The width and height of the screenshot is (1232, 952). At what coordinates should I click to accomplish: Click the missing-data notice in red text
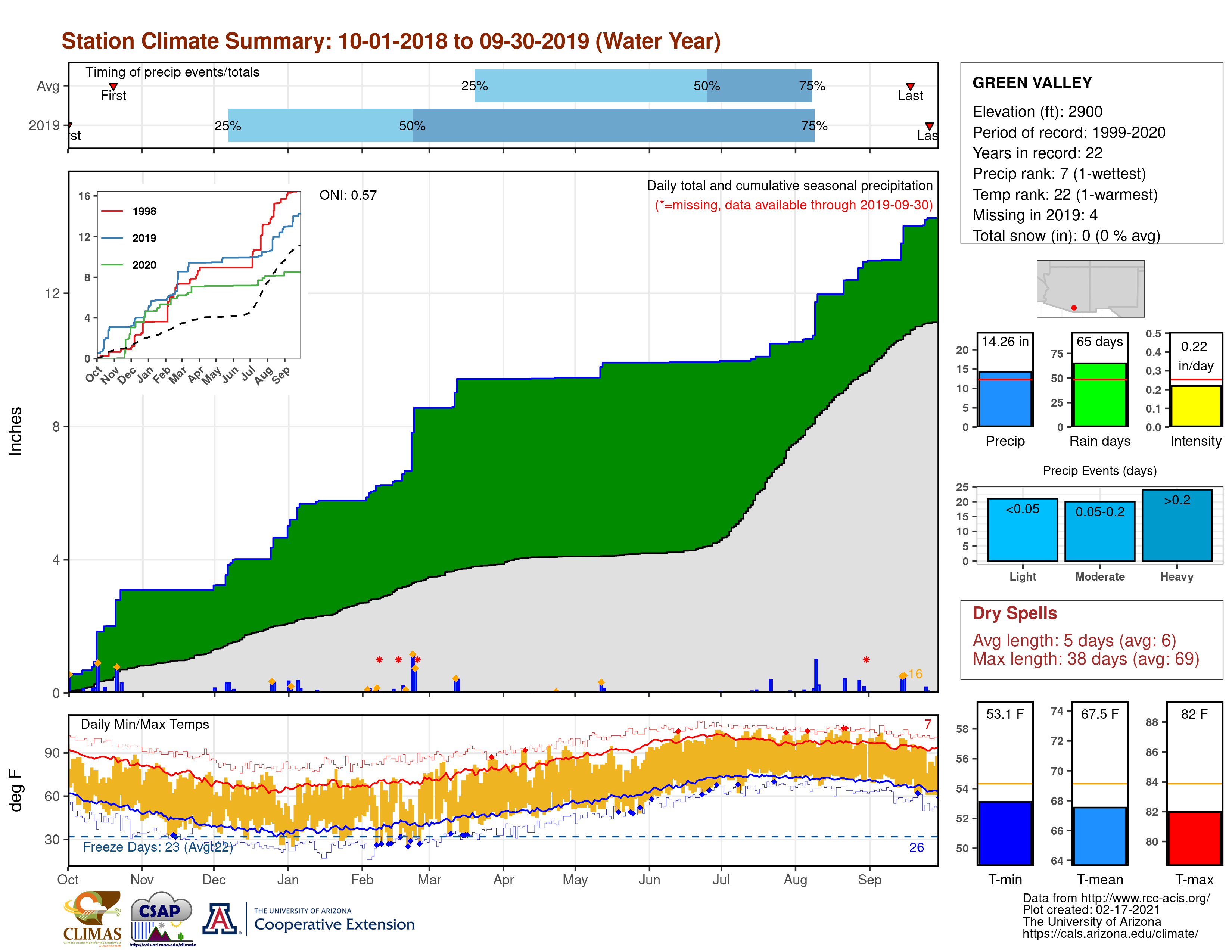794,205
